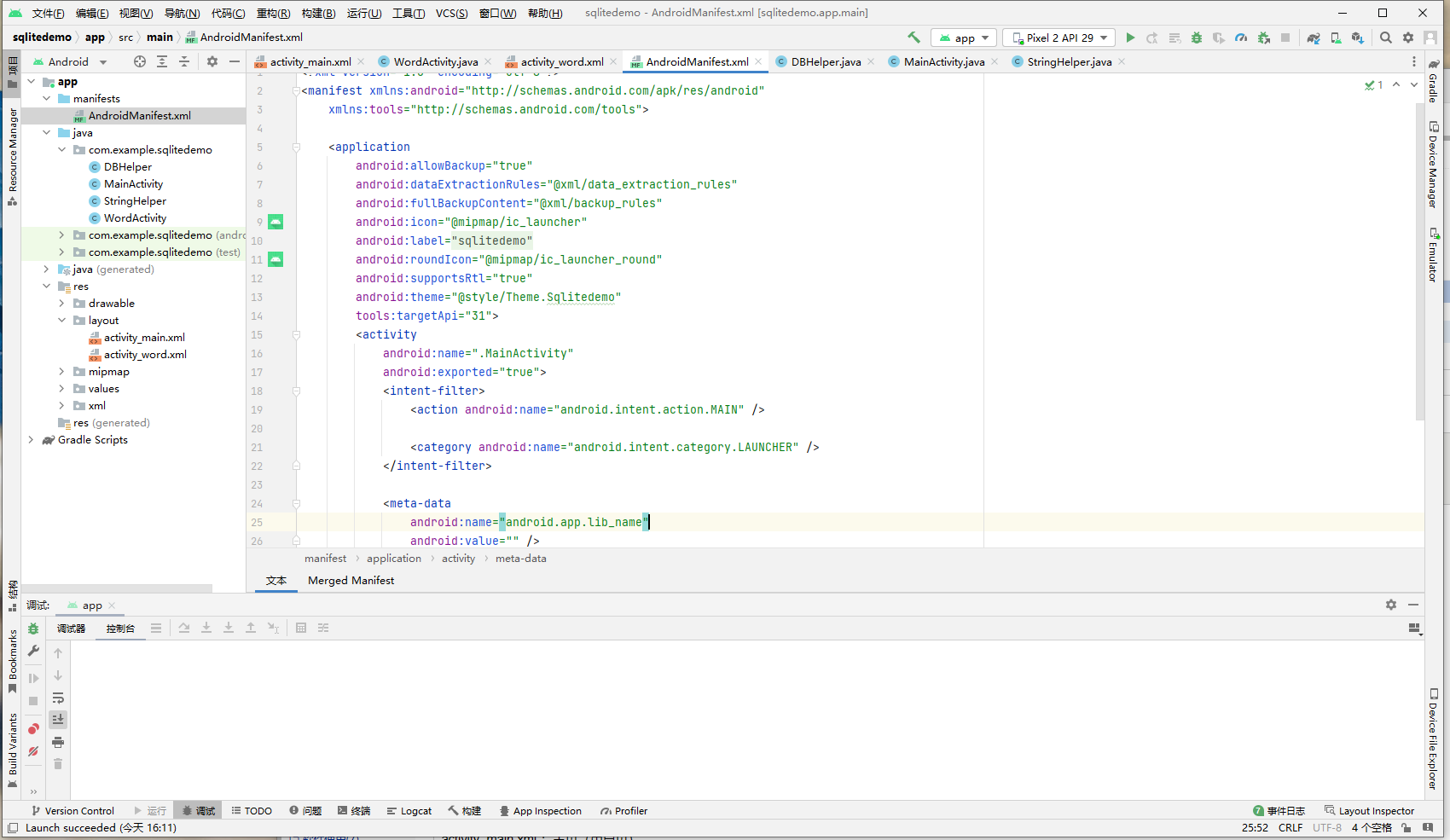
Task: Open the 文件(F) menu
Action: pyautogui.click(x=48, y=13)
